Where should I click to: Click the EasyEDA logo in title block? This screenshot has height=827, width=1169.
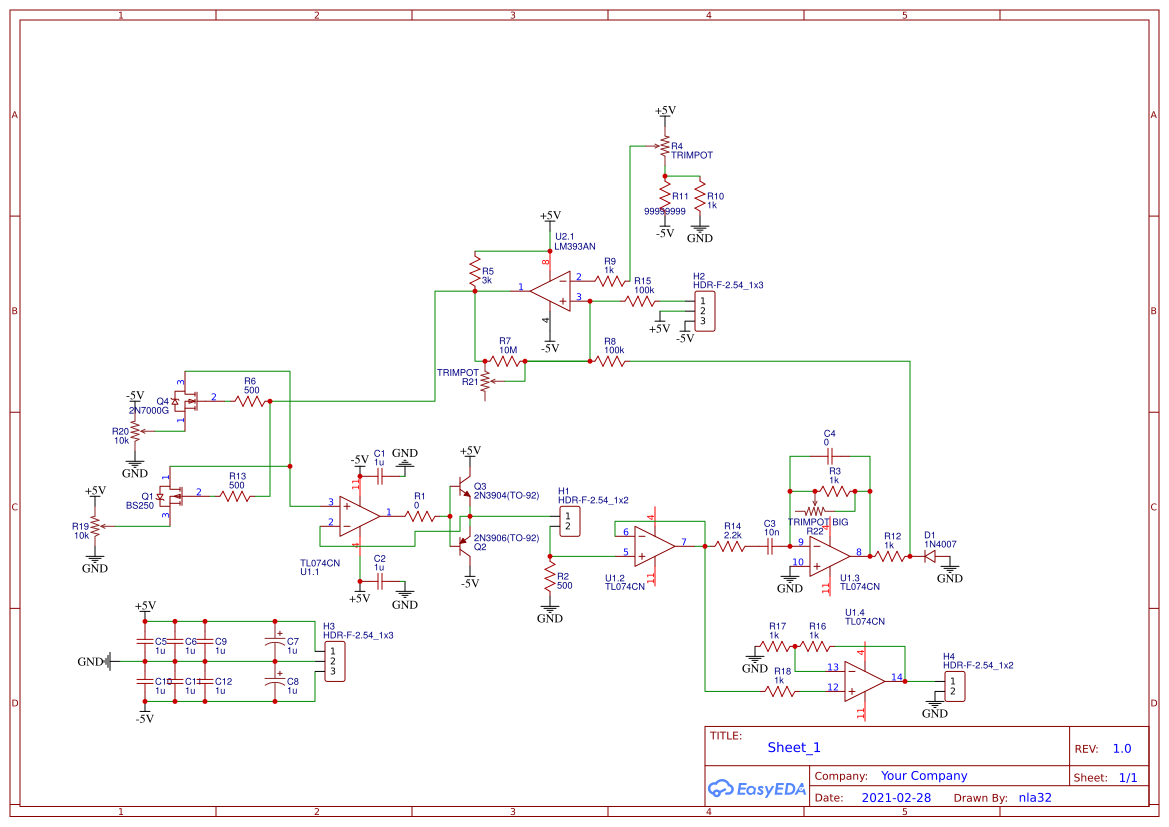click(x=756, y=788)
